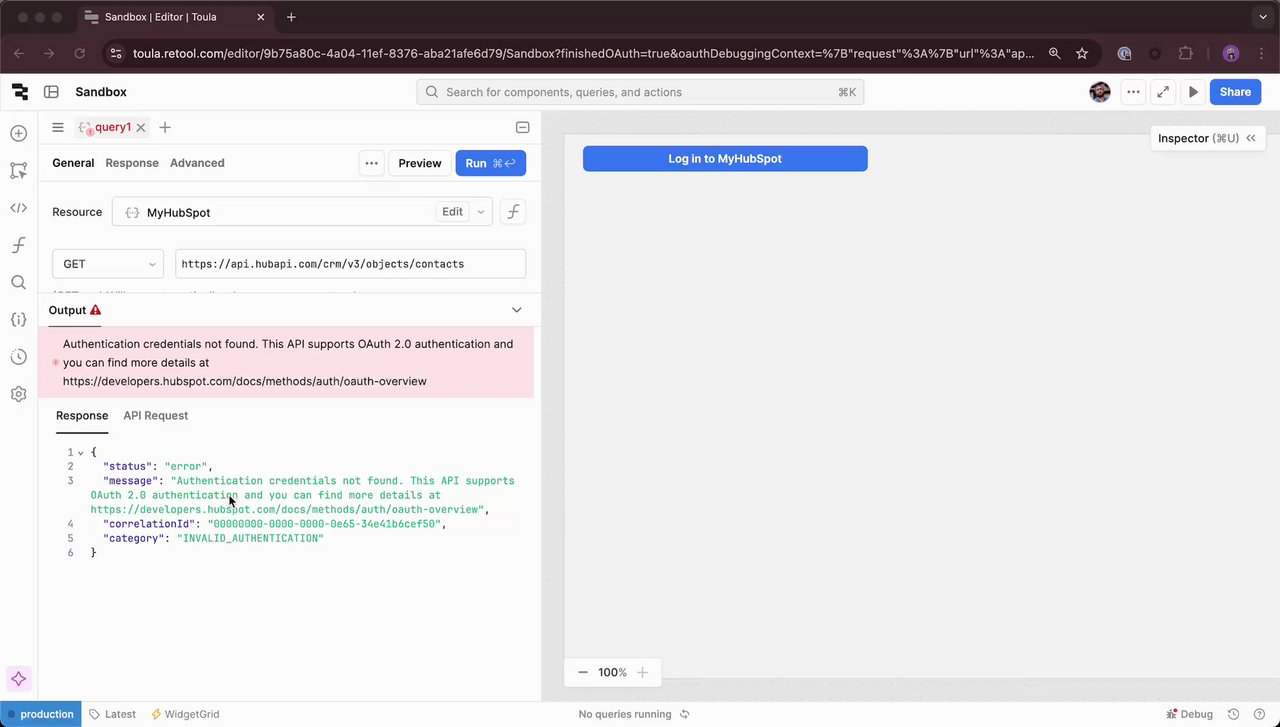Open the production environment selector
Screen dimensions: 1280x727
[41, 714]
